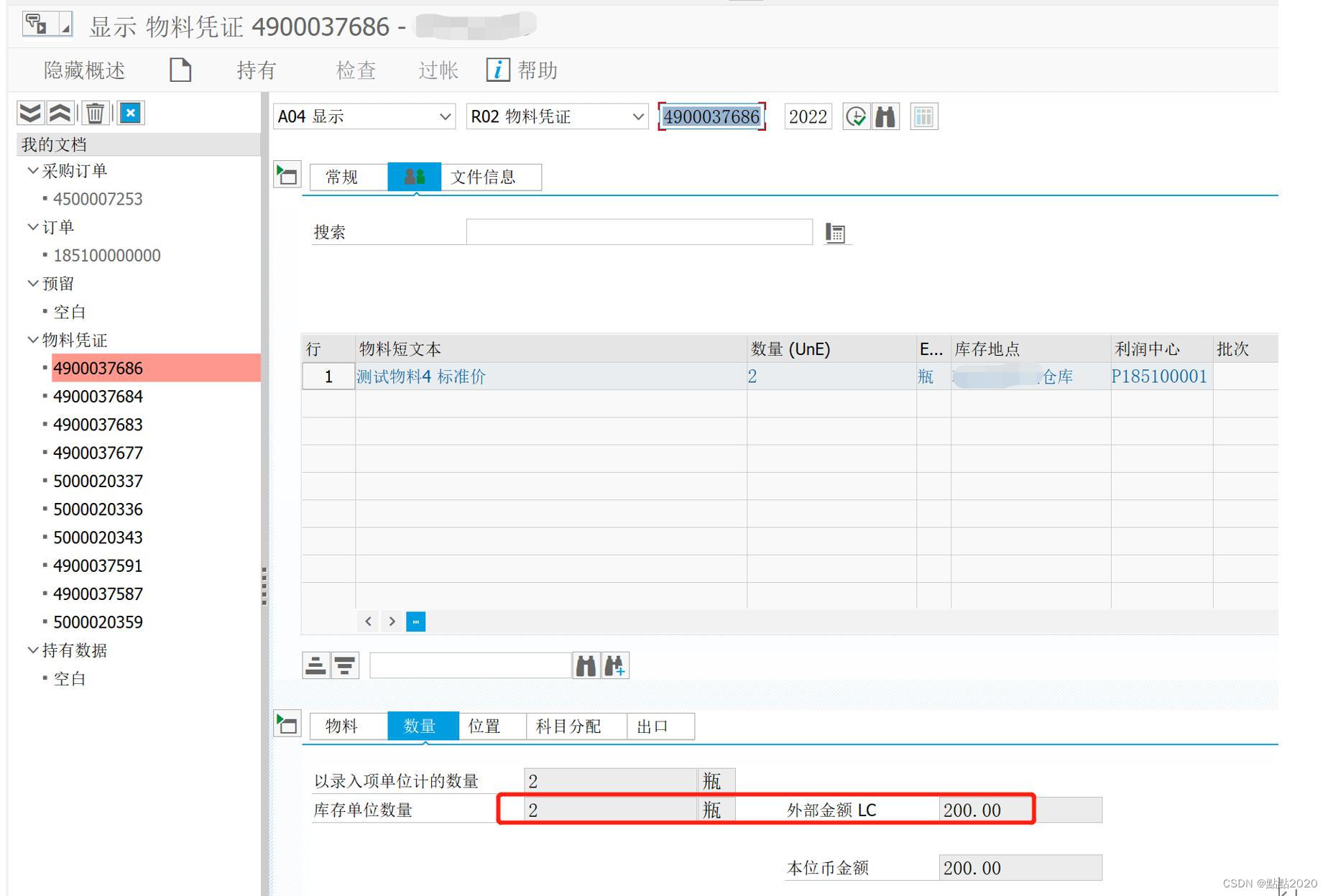Image resolution: width=1328 pixels, height=896 pixels.
Task: Collapse the 采购订单 tree node
Action: click(x=32, y=171)
